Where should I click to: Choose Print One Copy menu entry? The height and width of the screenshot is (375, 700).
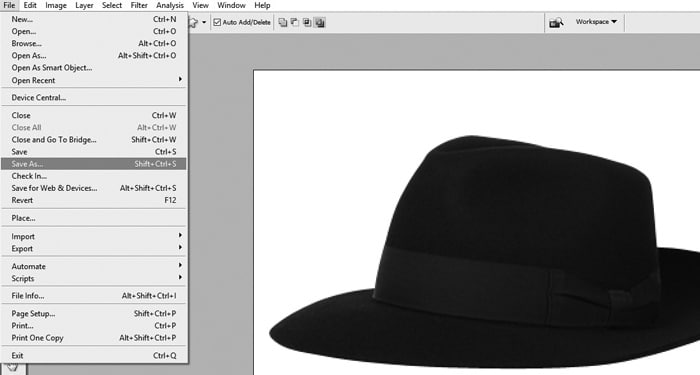(x=93, y=338)
